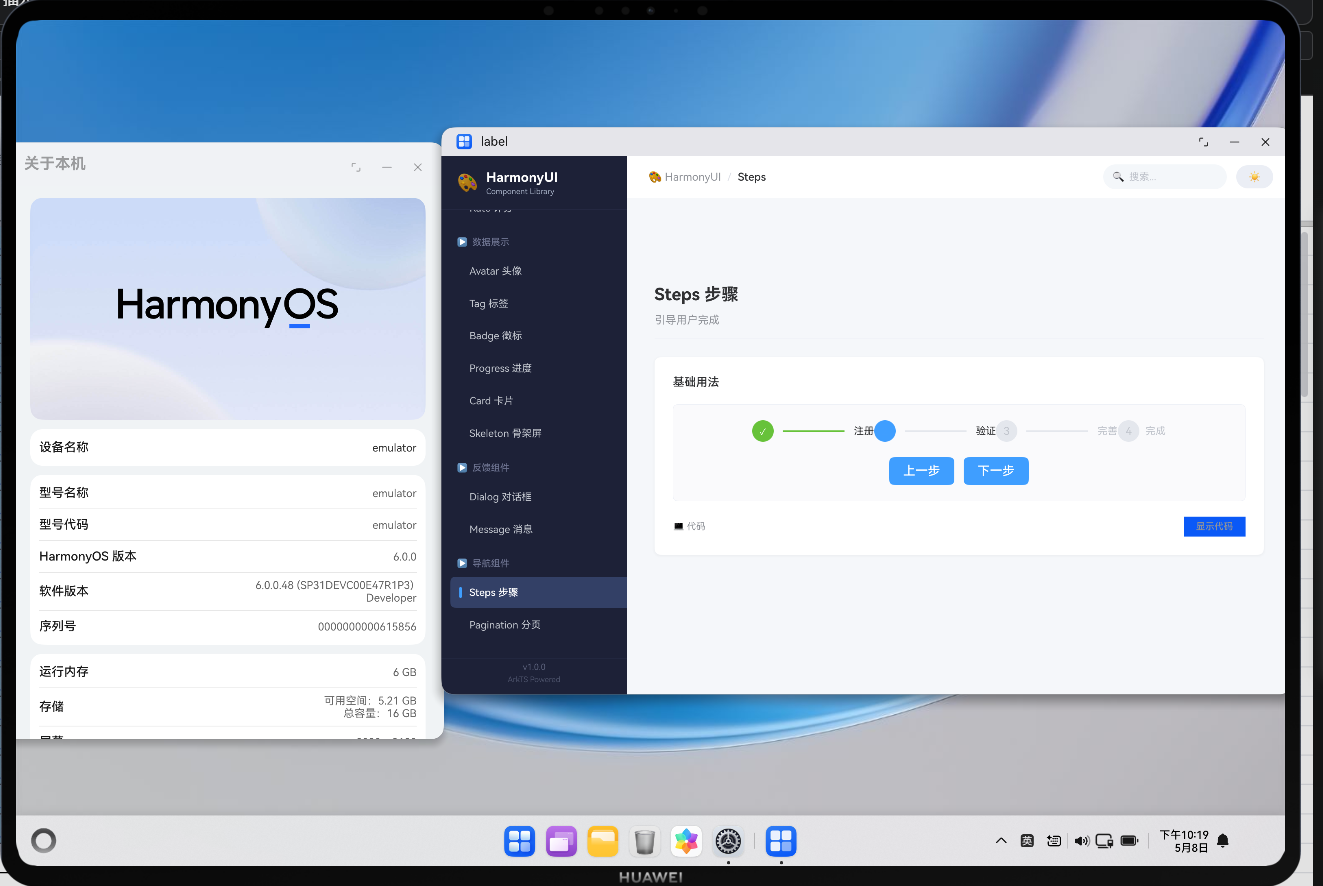Open Badge 徽标 in the sidebar
The height and width of the screenshot is (886, 1323).
tap(538, 336)
